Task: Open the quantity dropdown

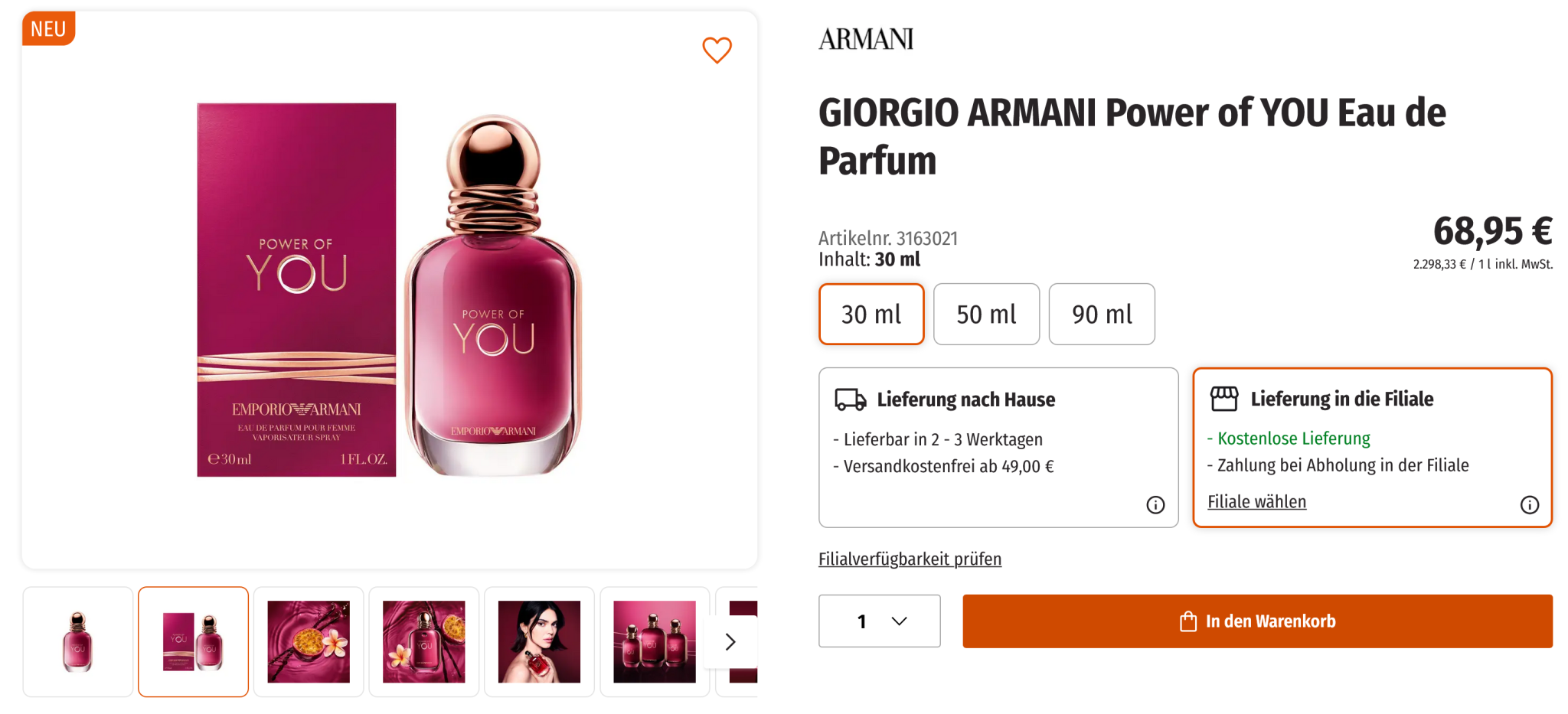Action: coord(879,621)
